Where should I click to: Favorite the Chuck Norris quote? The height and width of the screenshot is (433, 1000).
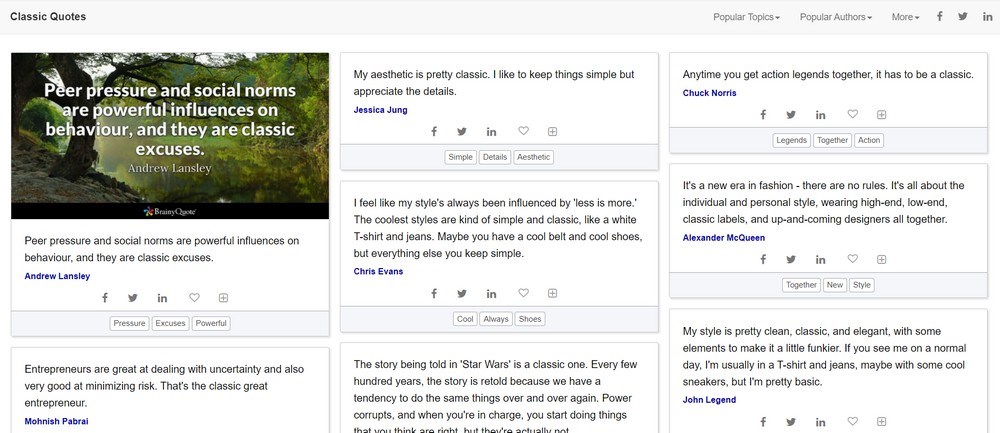click(853, 114)
